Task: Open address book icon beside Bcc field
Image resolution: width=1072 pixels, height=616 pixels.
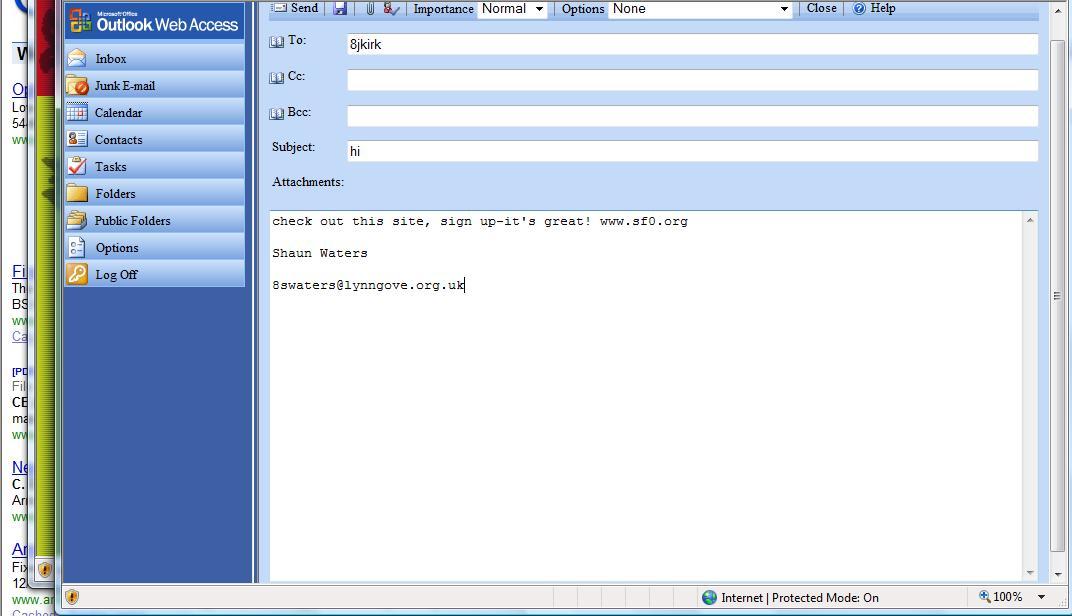Action: pyautogui.click(x=277, y=114)
